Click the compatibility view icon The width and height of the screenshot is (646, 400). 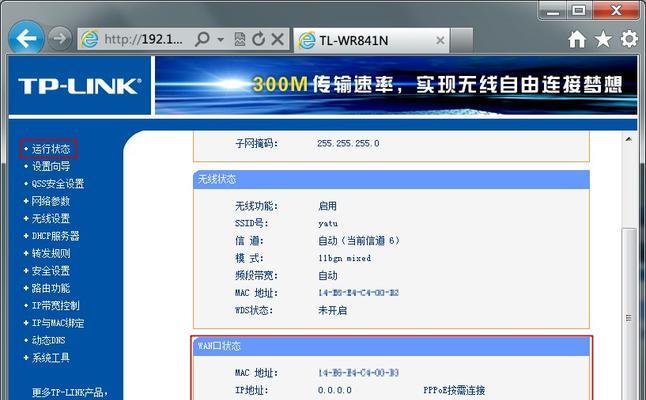point(240,40)
